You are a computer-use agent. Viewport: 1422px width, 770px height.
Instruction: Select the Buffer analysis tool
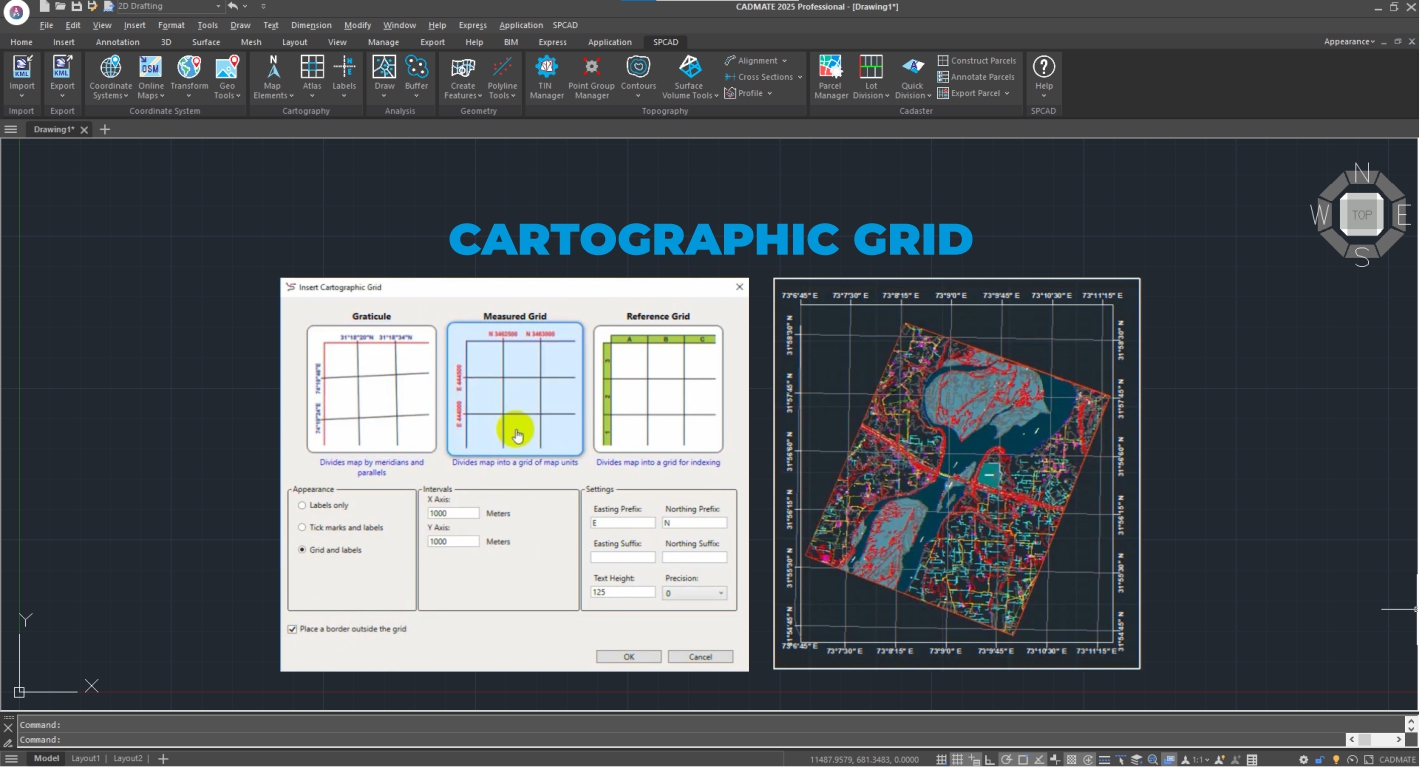(x=416, y=76)
